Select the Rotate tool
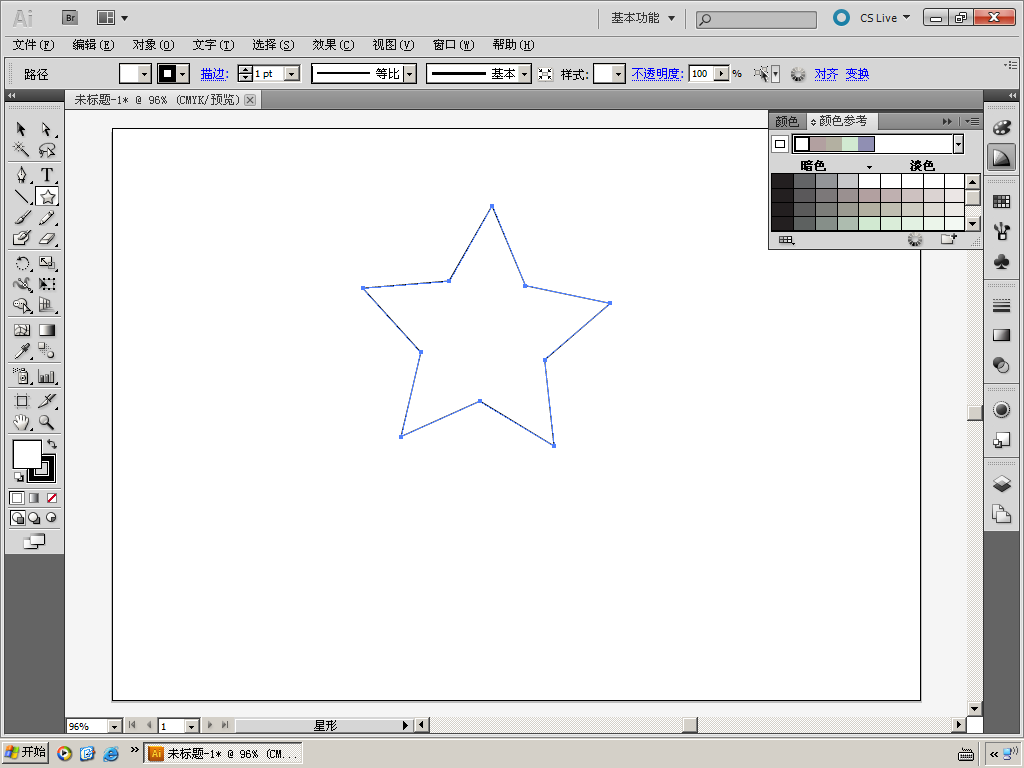 coord(21,263)
